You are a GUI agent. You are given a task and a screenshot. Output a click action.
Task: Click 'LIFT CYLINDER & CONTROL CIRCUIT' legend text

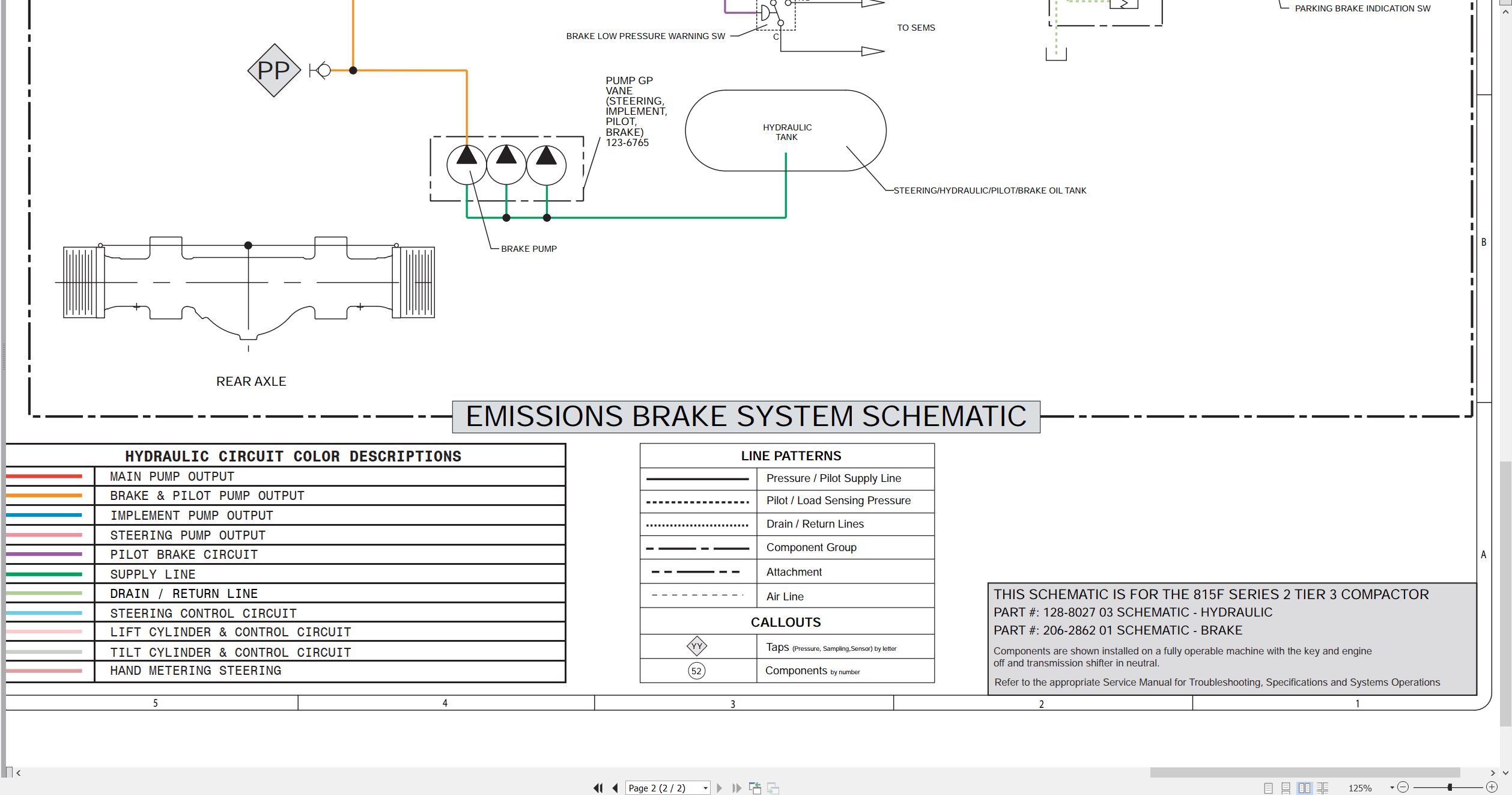coord(231,632)
